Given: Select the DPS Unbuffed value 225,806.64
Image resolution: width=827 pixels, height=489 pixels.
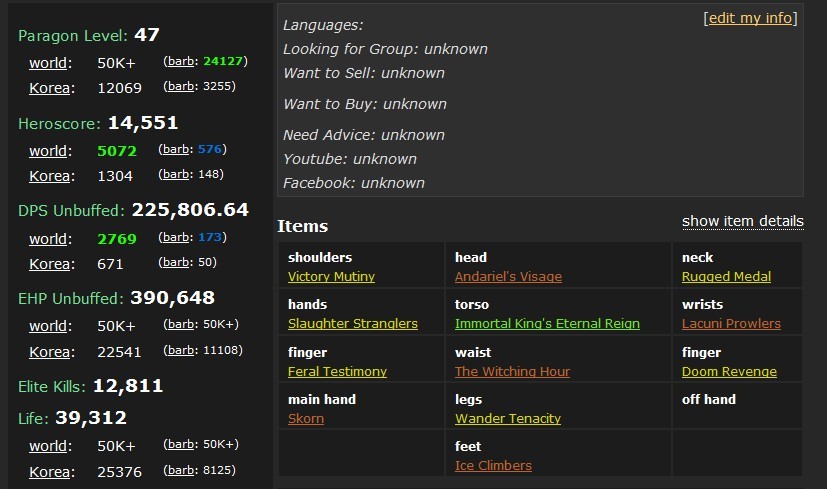Looking at the screenshot, I should [x=190, y=210].
